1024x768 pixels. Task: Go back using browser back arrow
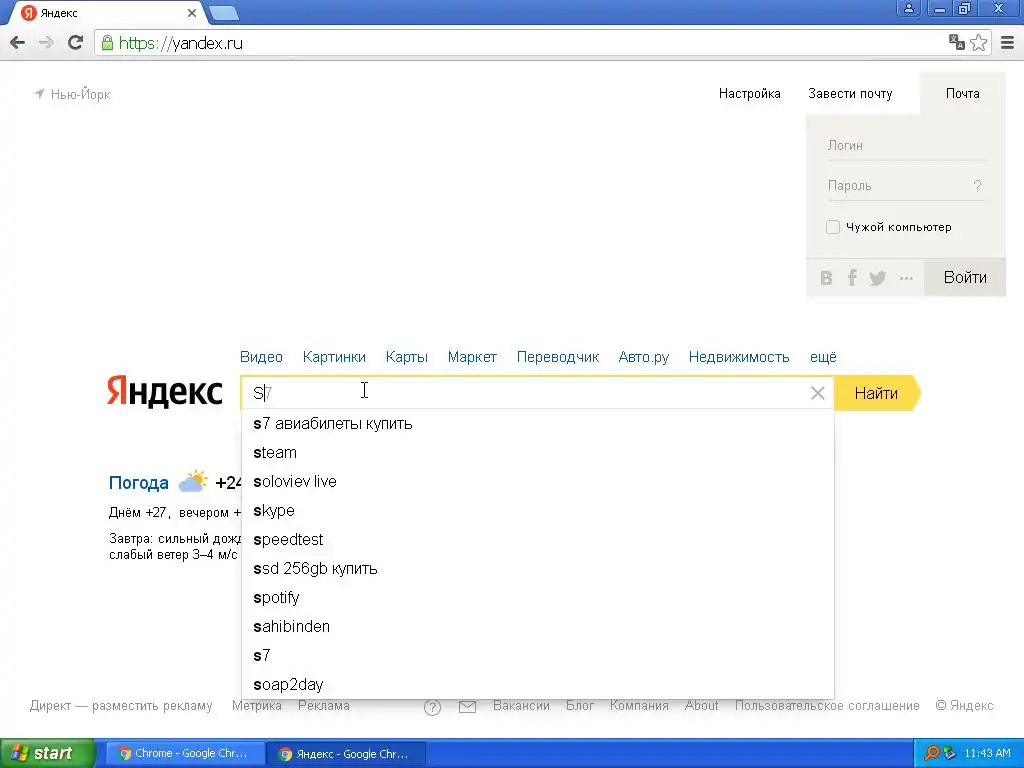(x=18, y=43)
